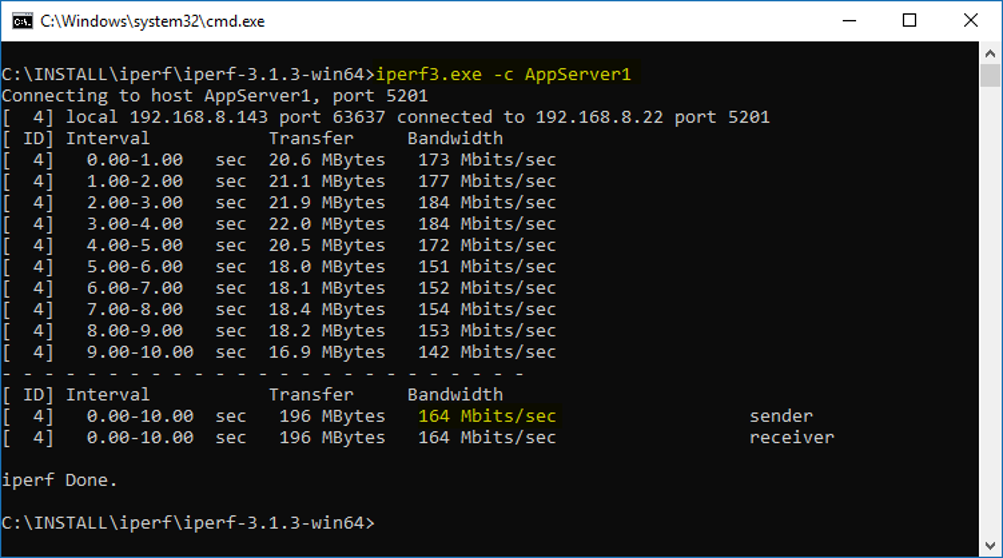The width and height of the screenshot is (1003, 558).
Task: Close the cmd.exe window
Action: (x=969, y=21)
